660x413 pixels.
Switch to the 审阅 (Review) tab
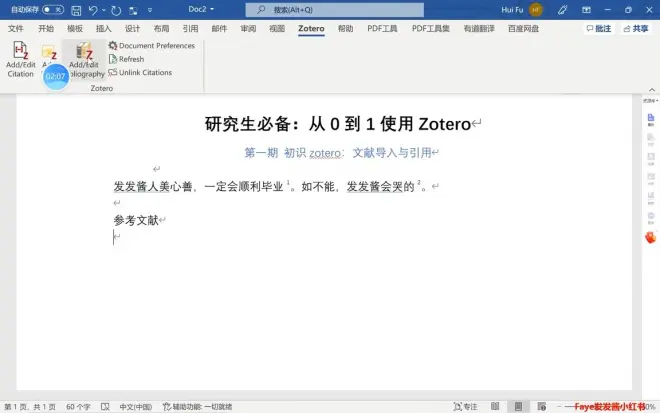248,29
